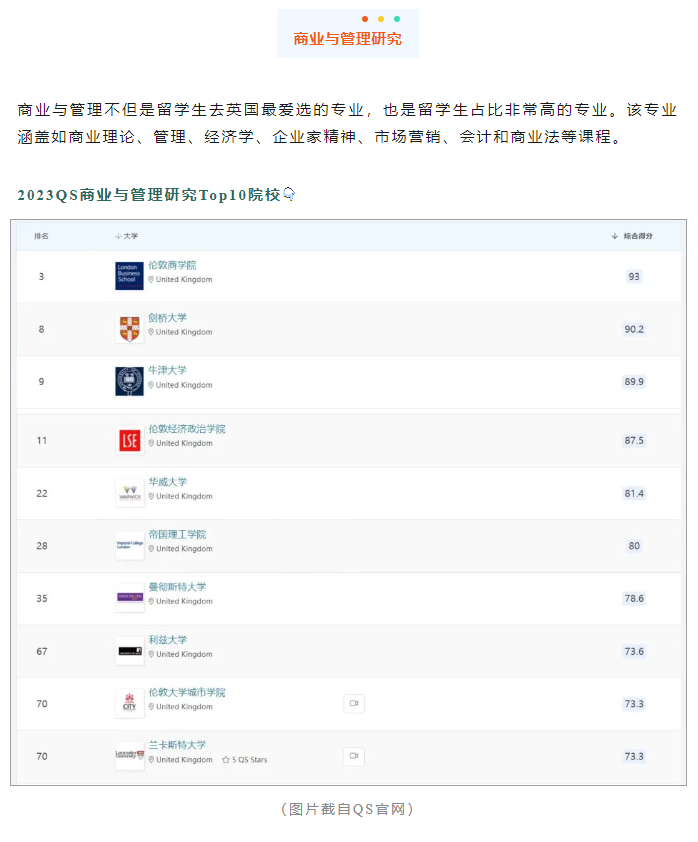698x842 pixels.
Task: Select the 排名 column header
Action: tap(41, 236)
